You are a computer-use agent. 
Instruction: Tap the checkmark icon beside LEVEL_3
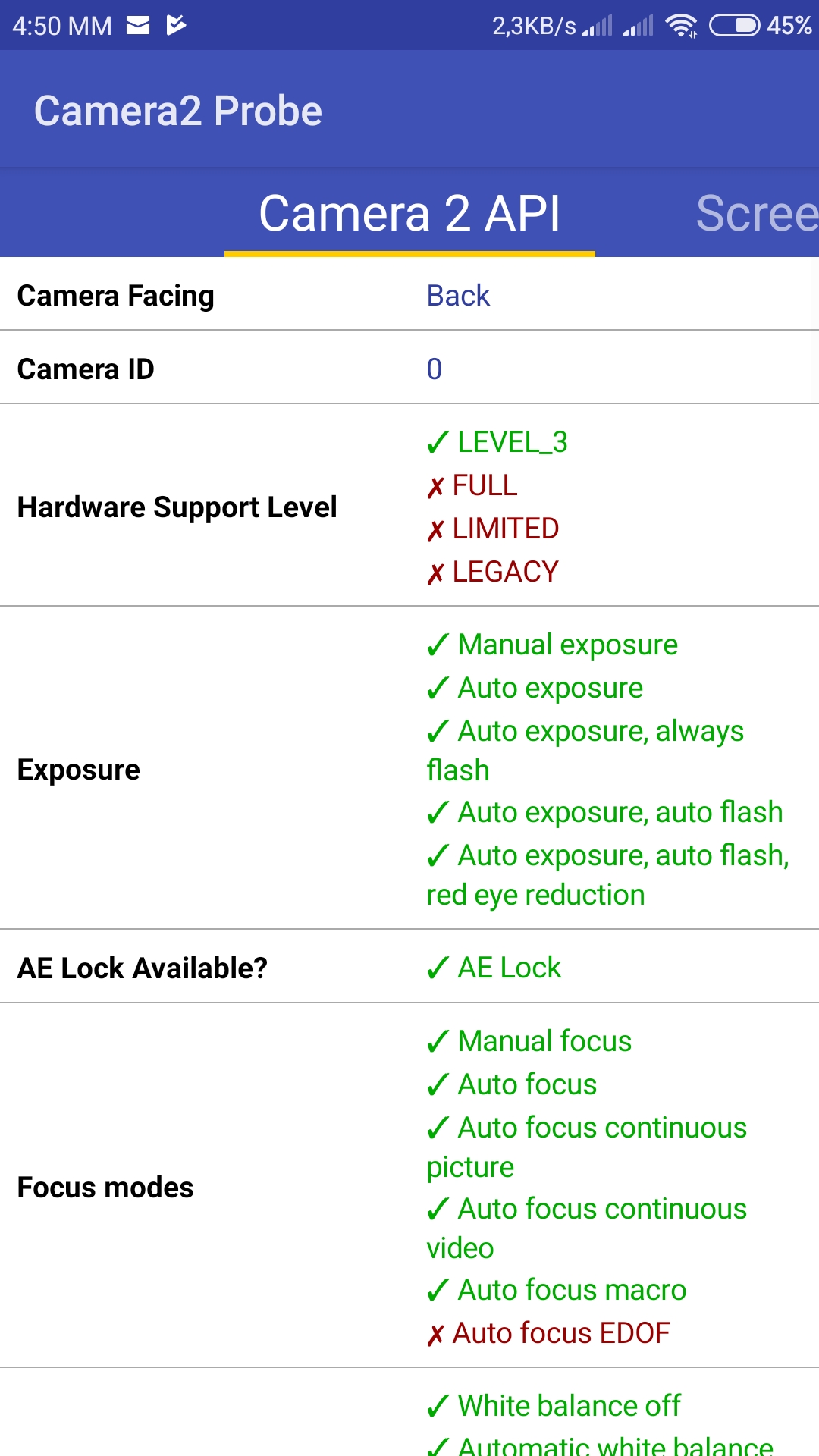438,442
